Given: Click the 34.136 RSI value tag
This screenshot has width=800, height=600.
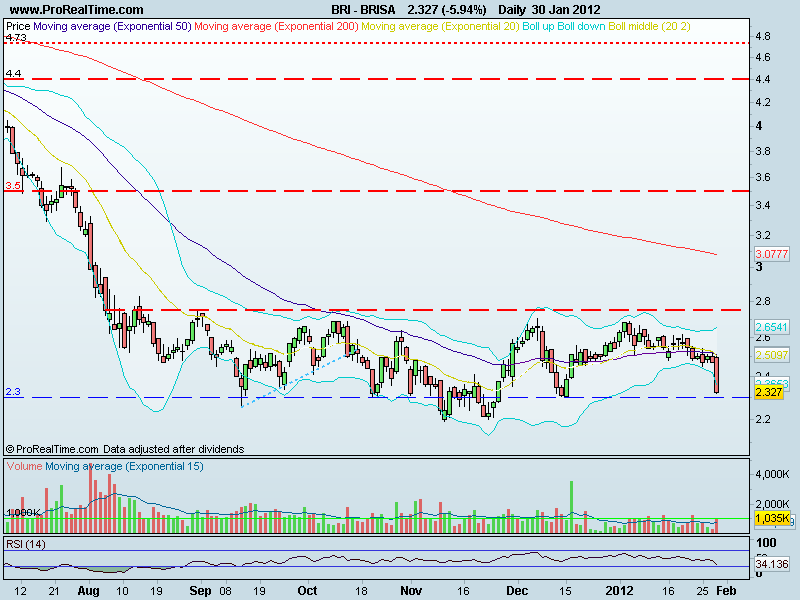Looking at the screenshot, I should click(772, 564).
